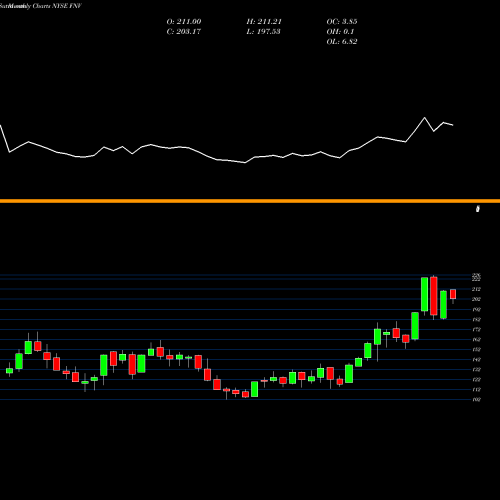Click the 'OC: 3.85' value
The width and height of the screenshot is (500, 500).
[x=342, y=22]
